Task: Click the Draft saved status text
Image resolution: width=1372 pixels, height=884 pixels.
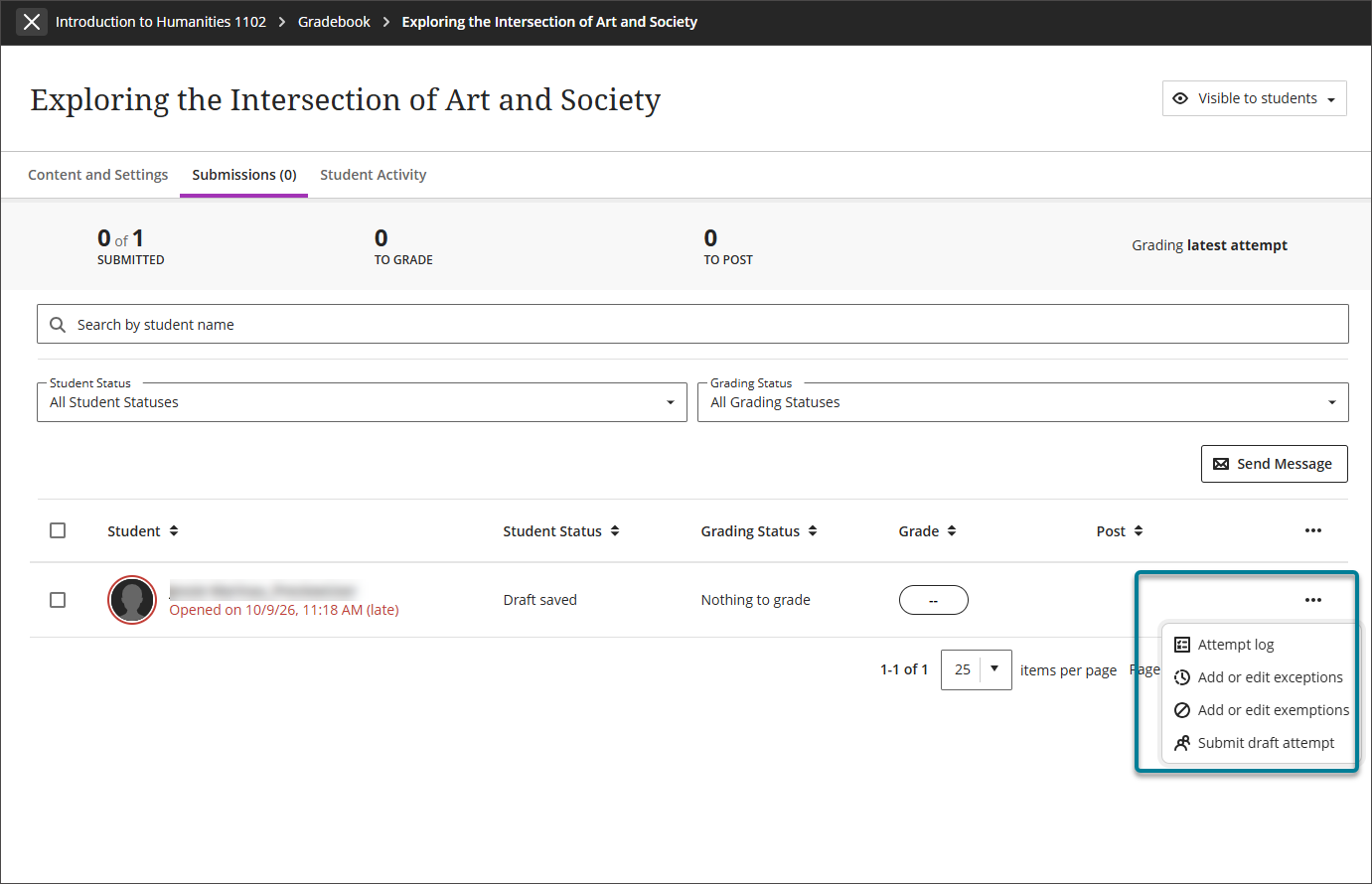Action: tap(539, 600)
